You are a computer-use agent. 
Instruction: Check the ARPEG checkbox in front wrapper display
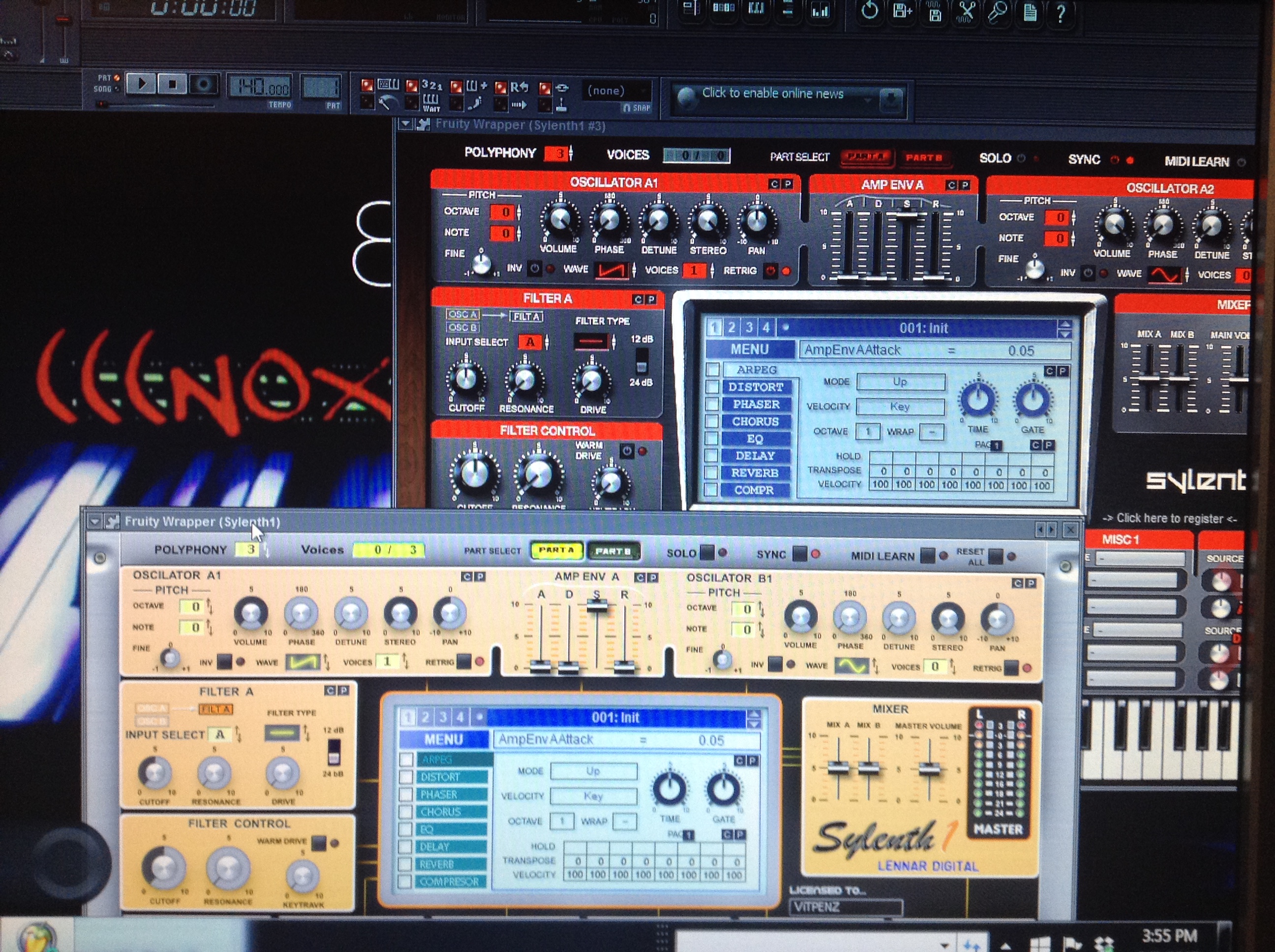click(x=406, y=759)
